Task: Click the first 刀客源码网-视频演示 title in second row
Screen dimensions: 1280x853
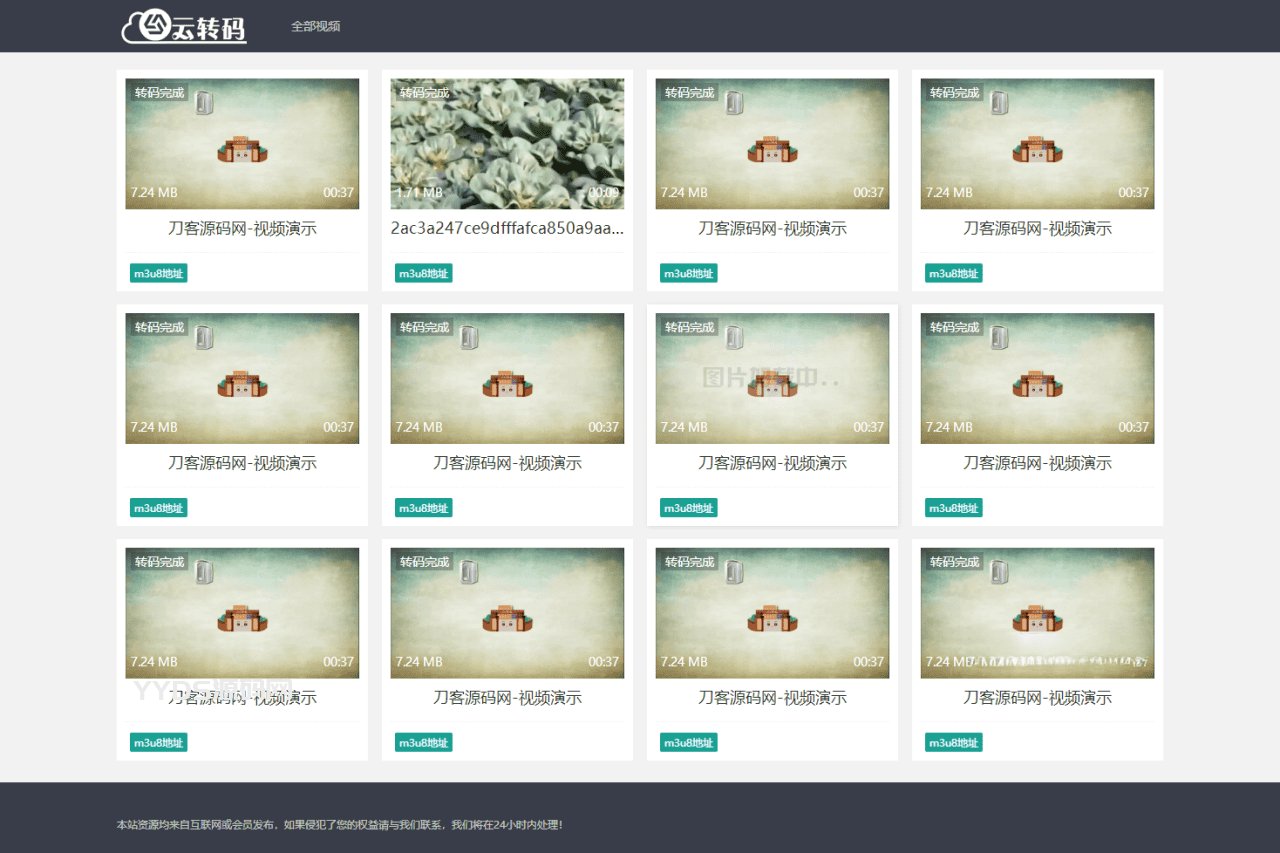Action: [242, 463]
